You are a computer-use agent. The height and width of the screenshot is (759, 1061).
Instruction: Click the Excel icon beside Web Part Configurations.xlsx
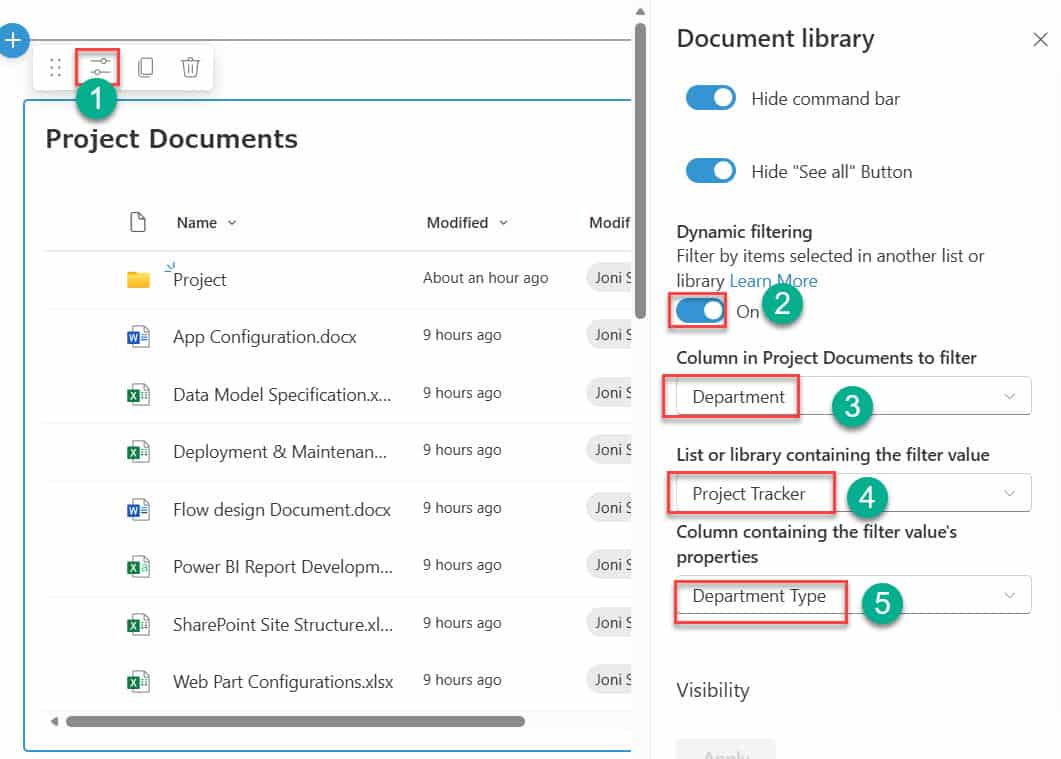139,679
